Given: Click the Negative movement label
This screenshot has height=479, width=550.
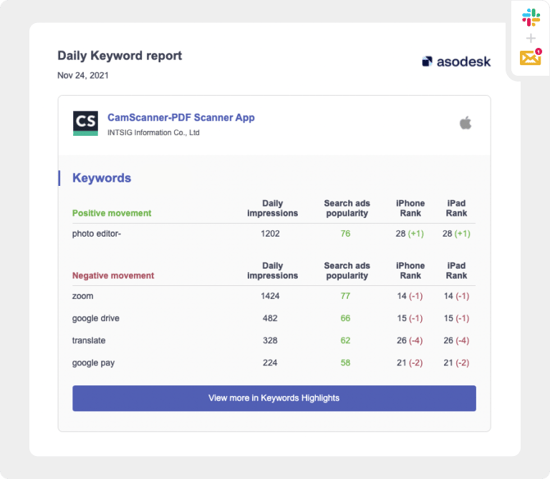Looking at the screenshot, I should pyautogui.click(x=113, y=276).
